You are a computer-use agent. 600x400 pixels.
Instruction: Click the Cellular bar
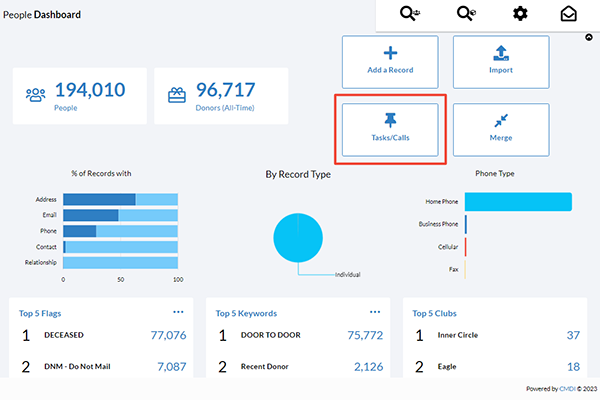click(x=466, y=247)
